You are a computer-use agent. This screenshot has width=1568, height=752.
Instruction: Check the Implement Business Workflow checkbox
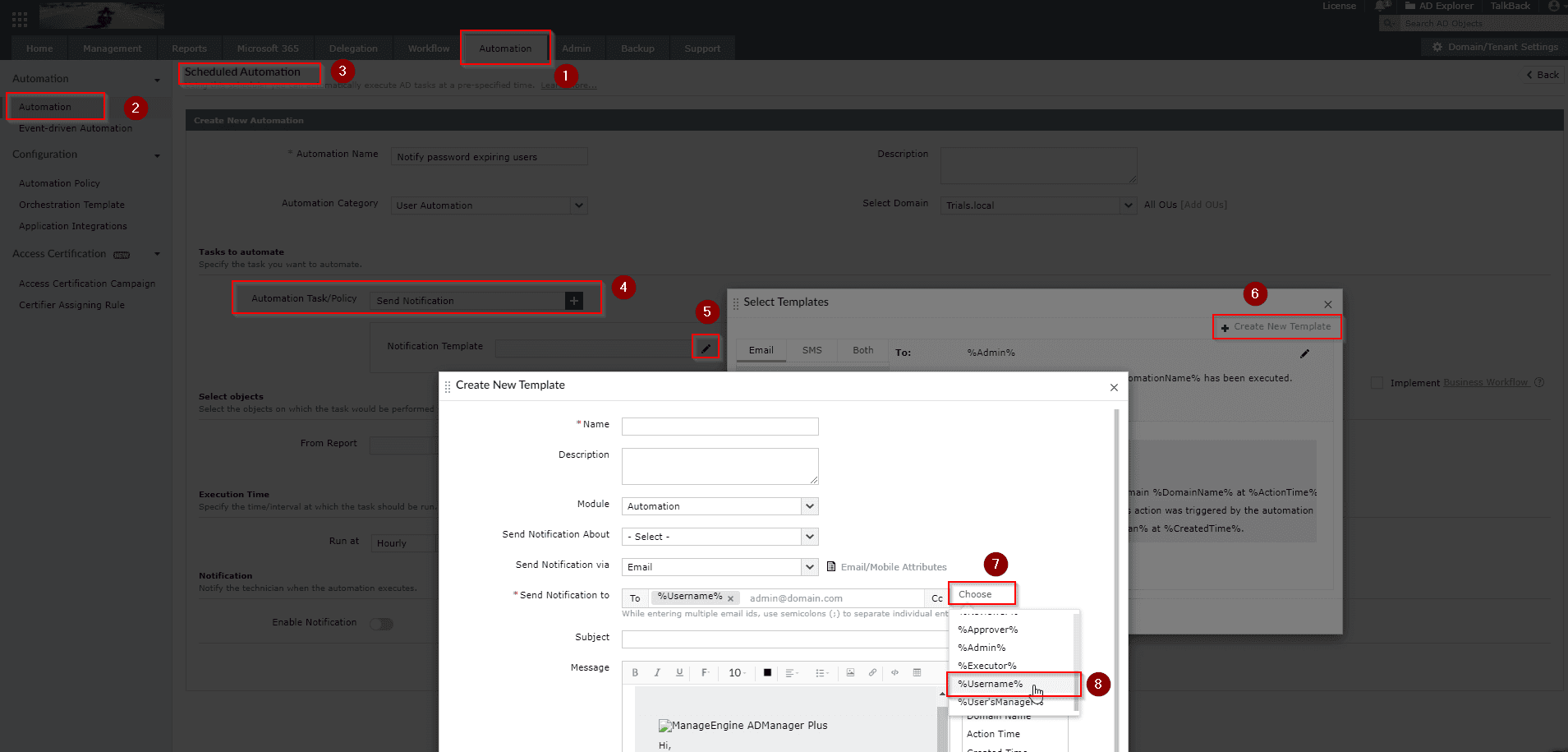(x=1377, y=384)
